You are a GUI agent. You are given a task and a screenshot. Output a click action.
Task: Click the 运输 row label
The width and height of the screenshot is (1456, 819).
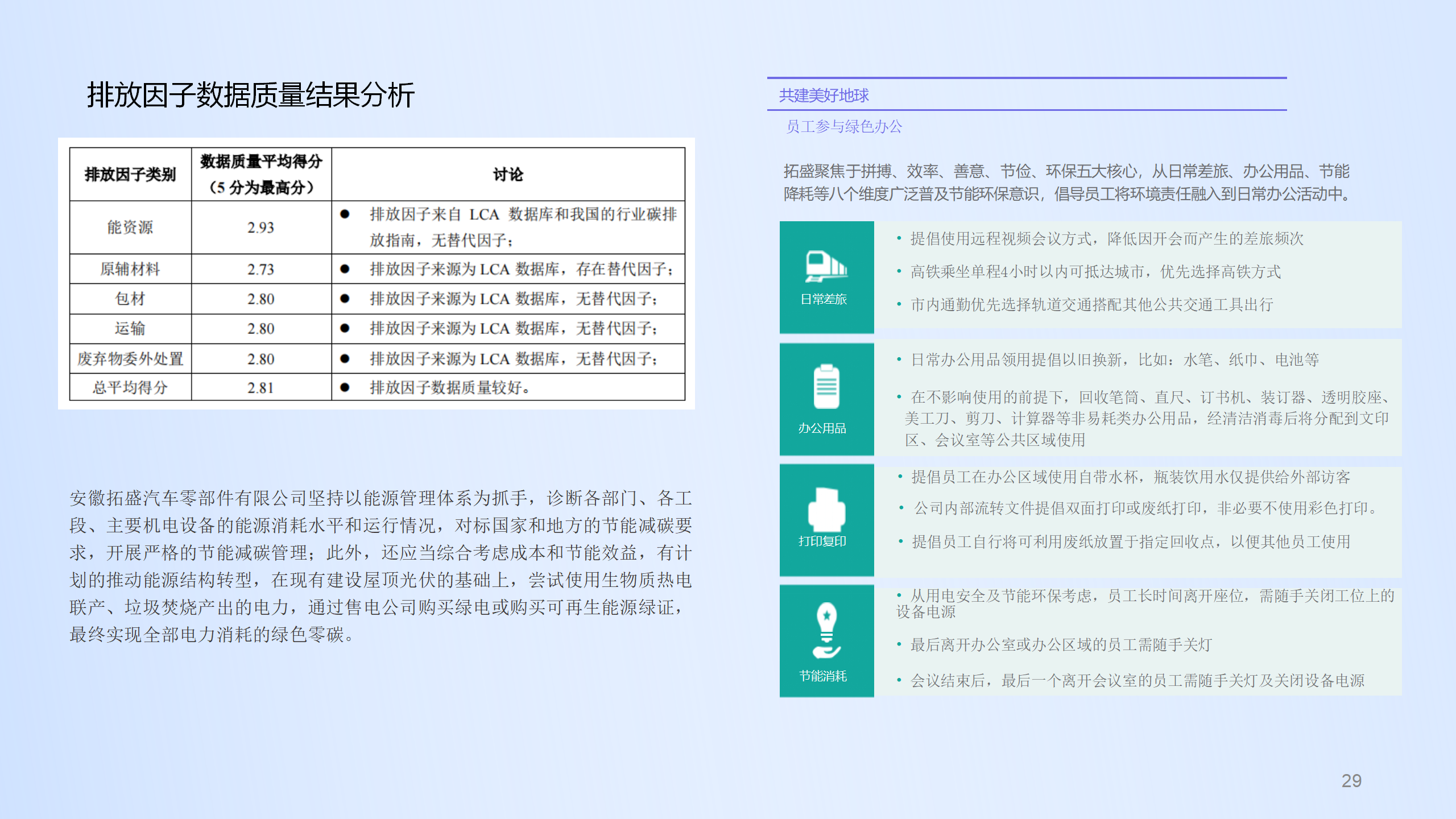pyautogui.click(x=130, y=328)
